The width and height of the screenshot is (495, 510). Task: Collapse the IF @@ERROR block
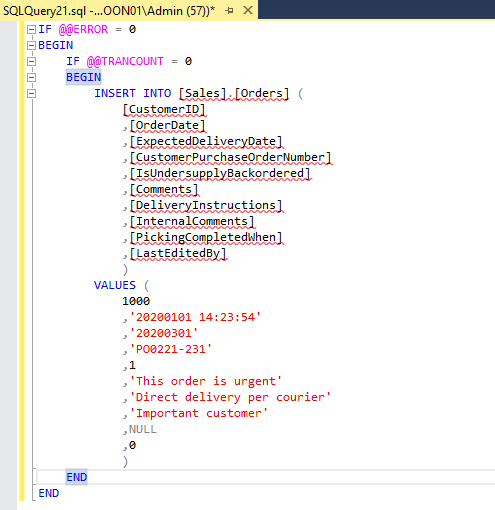pos(31,29)
